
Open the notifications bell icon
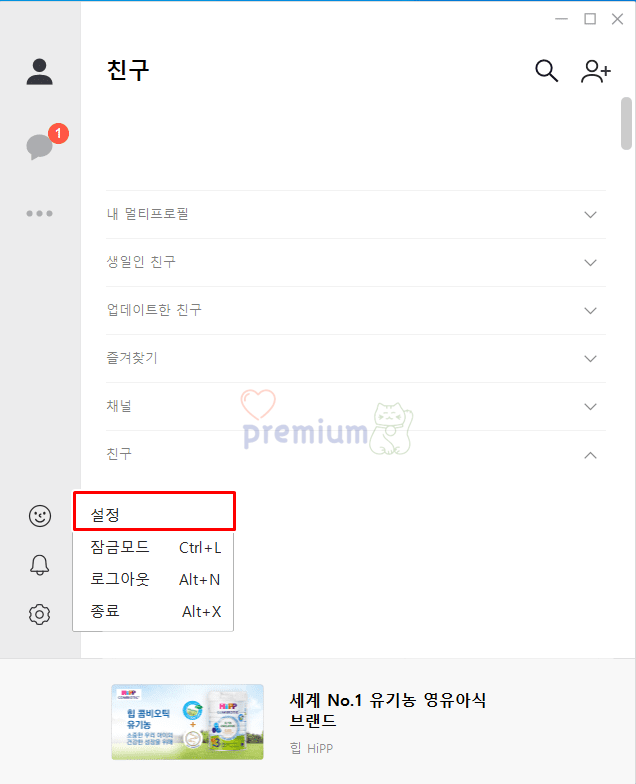coord(40,565)
